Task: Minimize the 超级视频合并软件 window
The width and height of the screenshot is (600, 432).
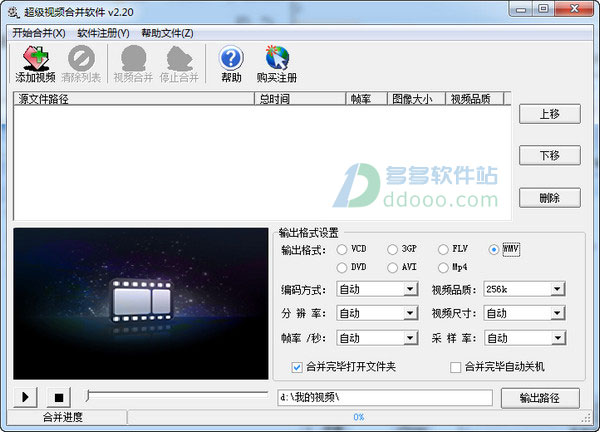Action: [x=521, y=9]
